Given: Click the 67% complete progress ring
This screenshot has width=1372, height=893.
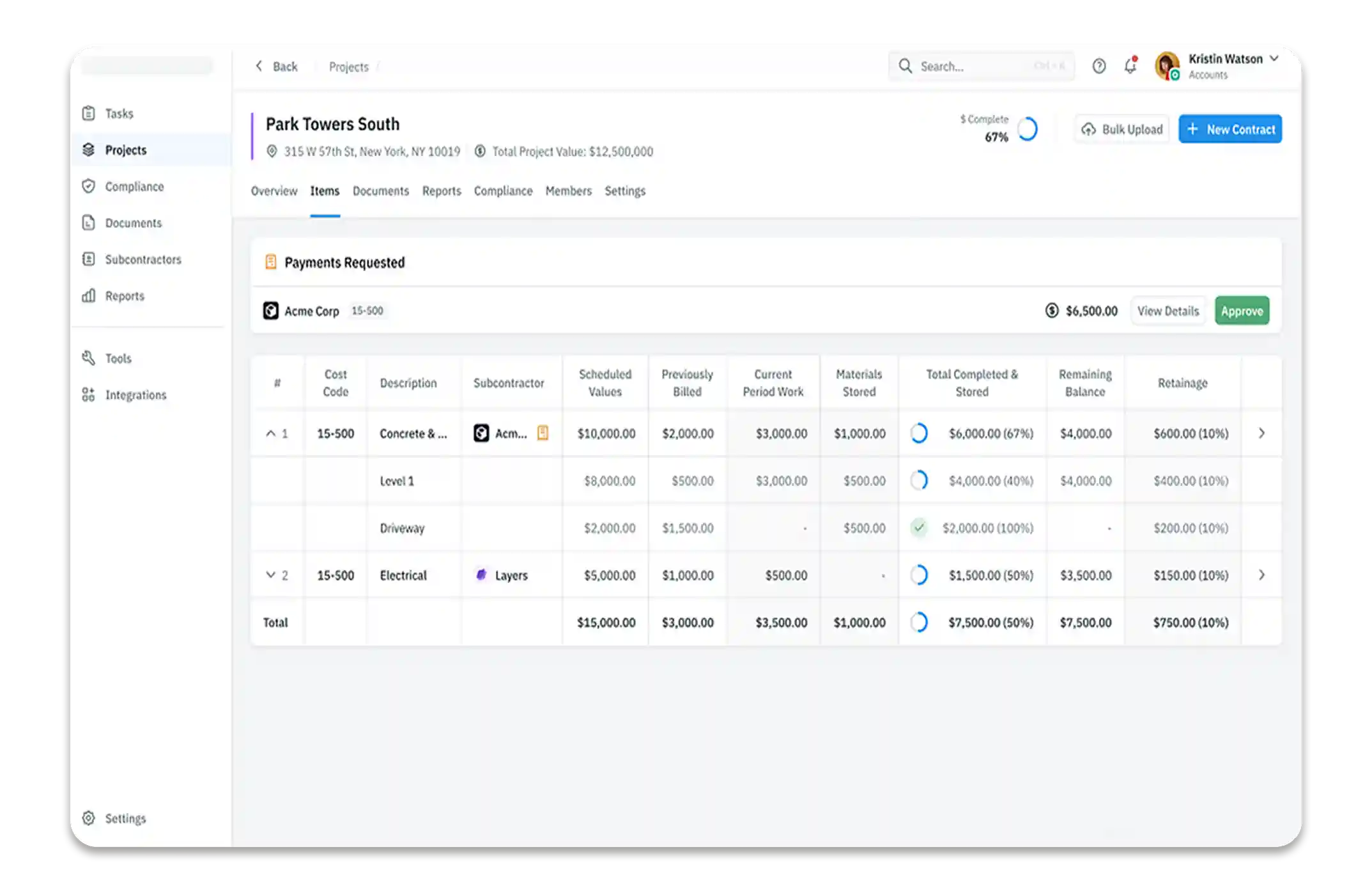Looking at the screenshot, I should tap(1027, 128).
